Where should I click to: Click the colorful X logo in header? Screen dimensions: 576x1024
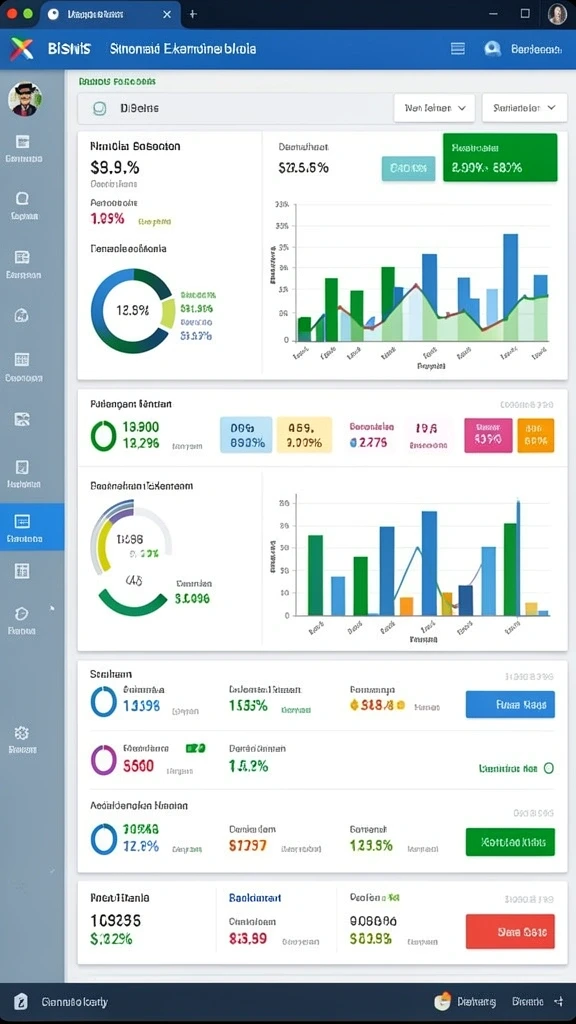[x=21, y=48]
